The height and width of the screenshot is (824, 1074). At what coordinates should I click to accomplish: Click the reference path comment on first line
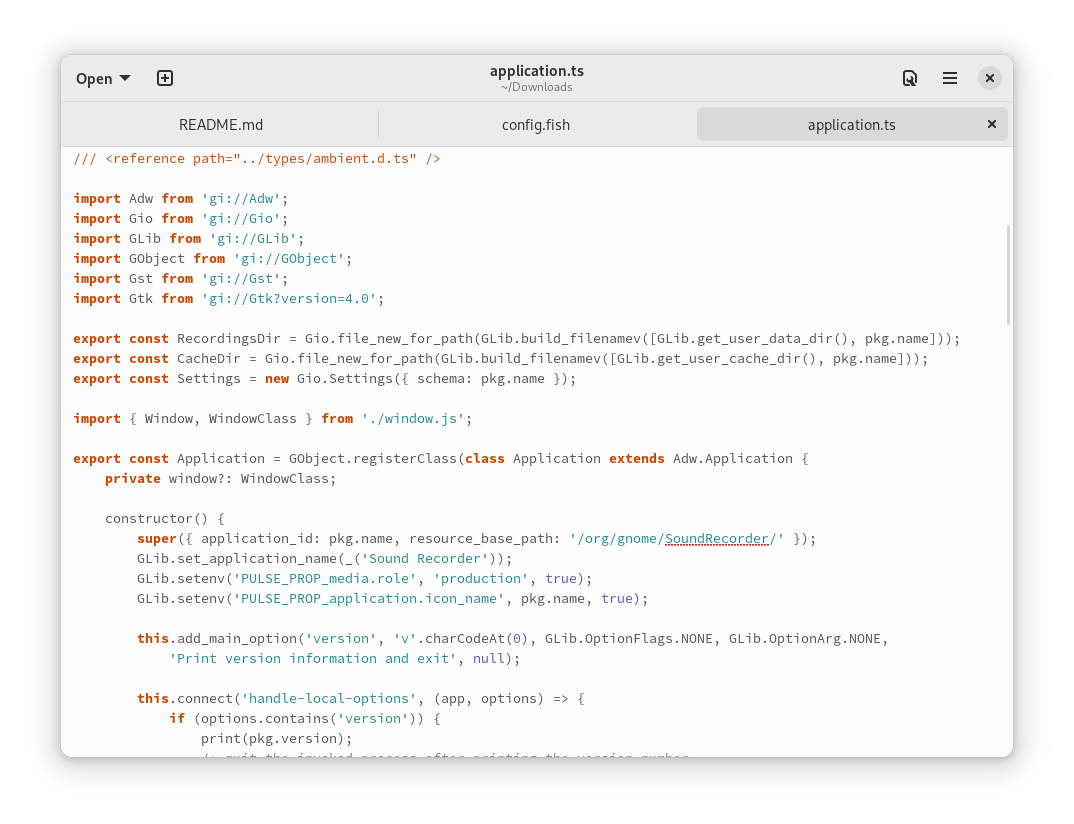257,158
